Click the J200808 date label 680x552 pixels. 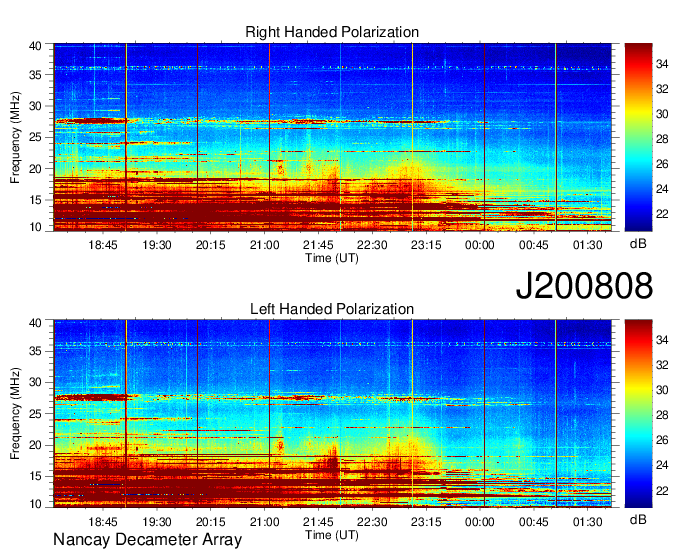[x=584, y=285]
